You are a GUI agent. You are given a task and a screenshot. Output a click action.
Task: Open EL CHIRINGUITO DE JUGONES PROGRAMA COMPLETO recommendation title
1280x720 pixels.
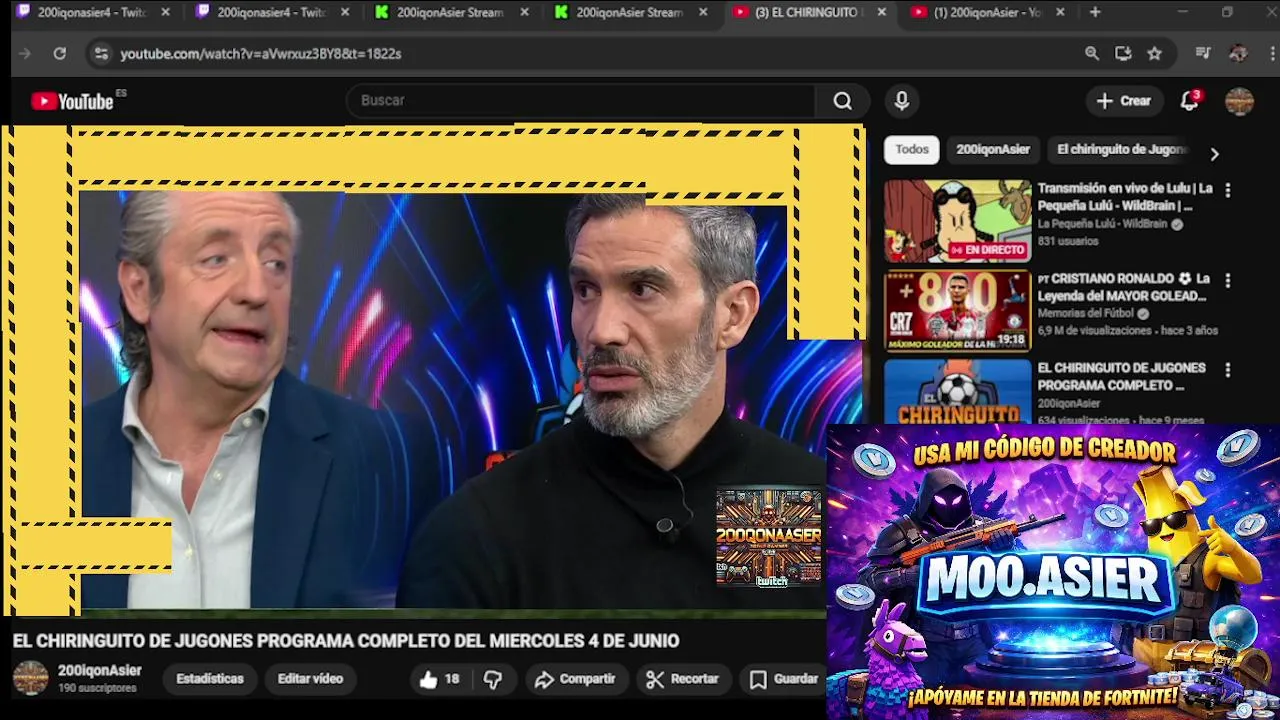(1121, 377)
